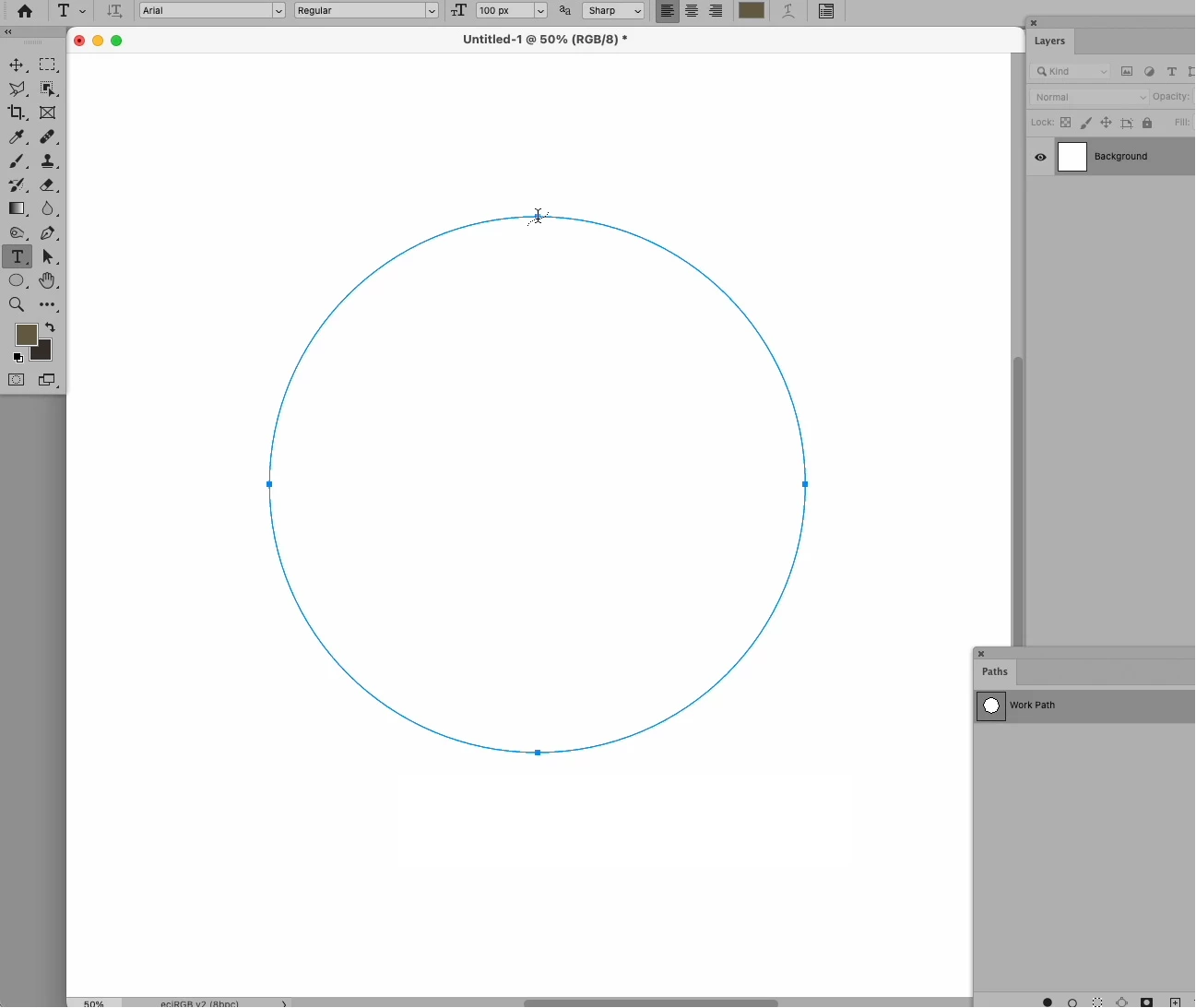
Task: Open the Normal blend mode dropdown
Action: tap(1089, 98)
